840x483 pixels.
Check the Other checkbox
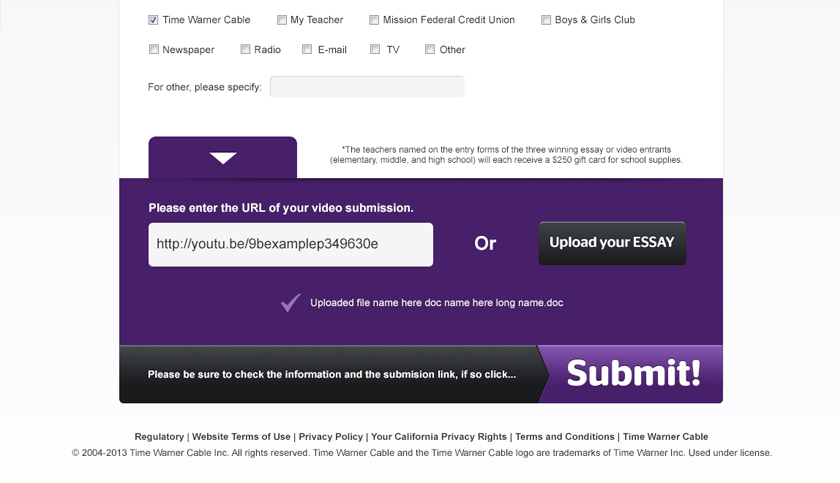tap(430, 49)
